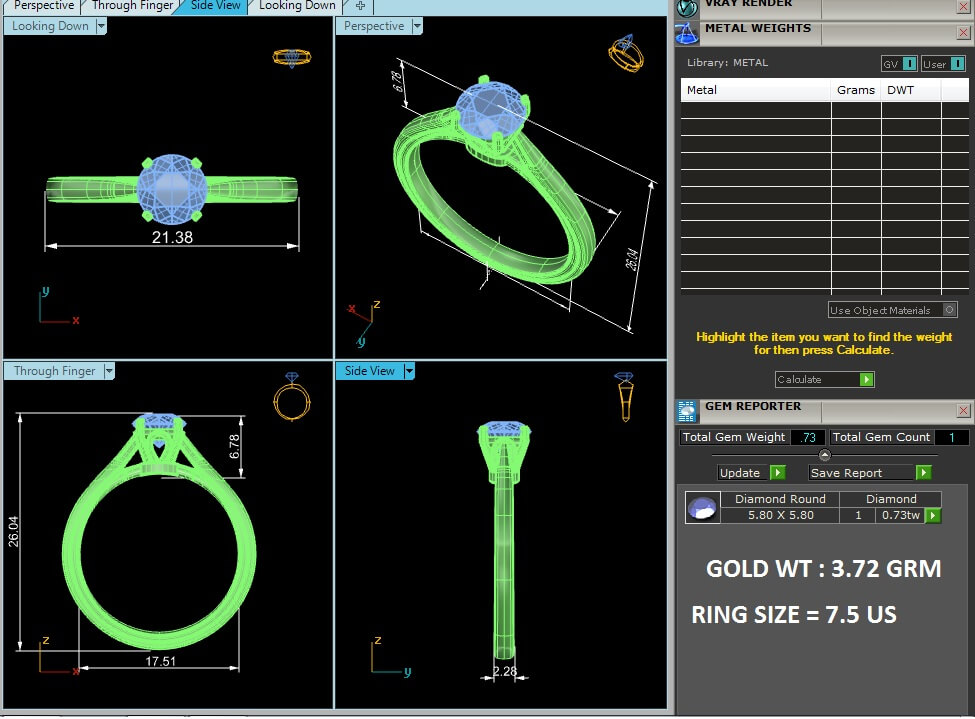Open the Through Finger viewport dropdown arrow
Screen dimensions: 975x719
109,371
